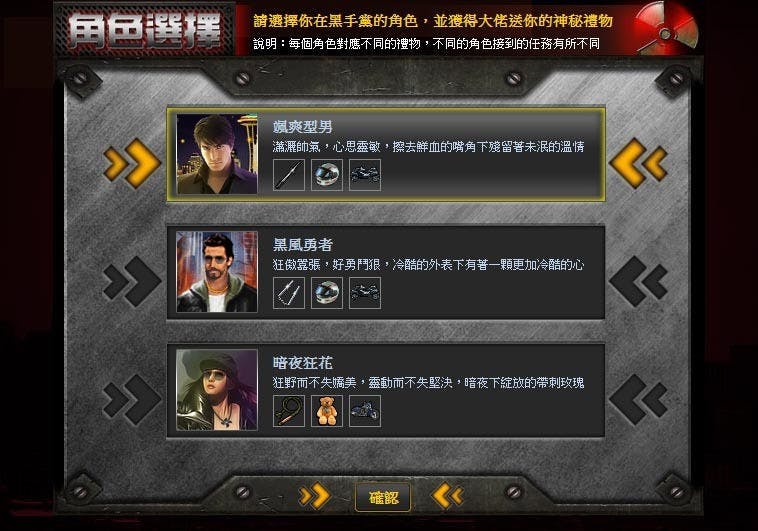Click the helmet icon under 黑風勇者

[x=327, y=293]
